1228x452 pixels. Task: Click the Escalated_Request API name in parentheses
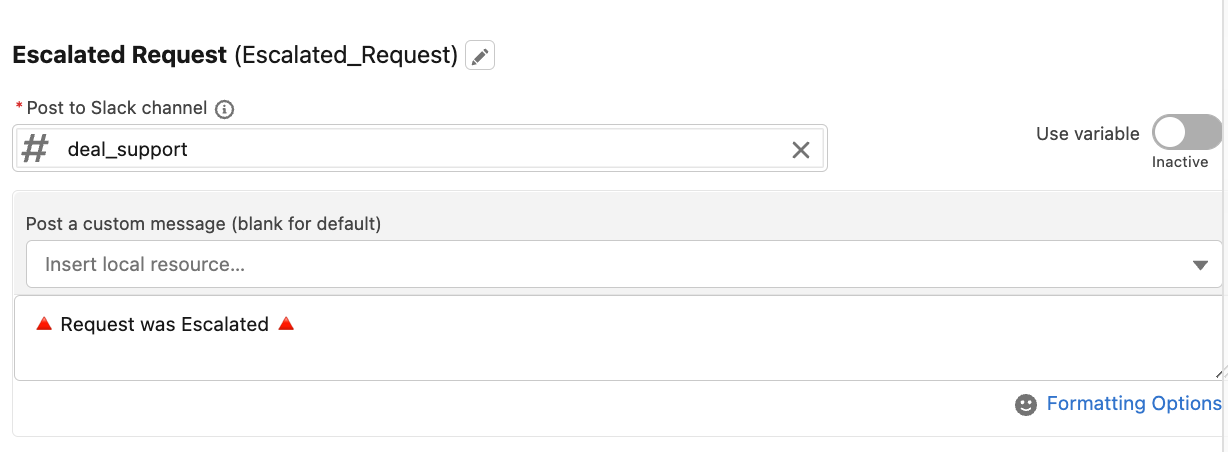(x=346, y=55)
